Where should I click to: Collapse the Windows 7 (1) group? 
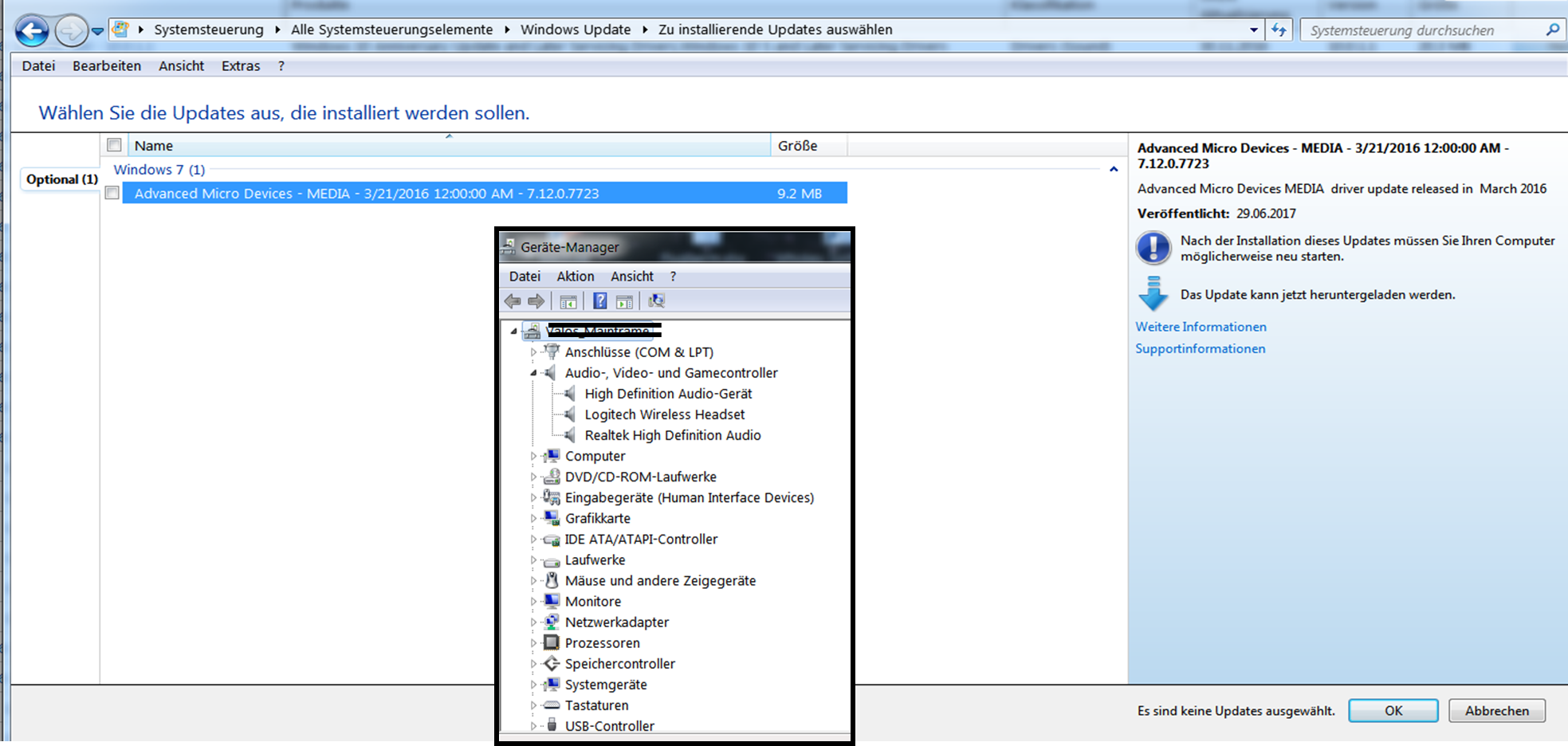tap(1114, 170)
